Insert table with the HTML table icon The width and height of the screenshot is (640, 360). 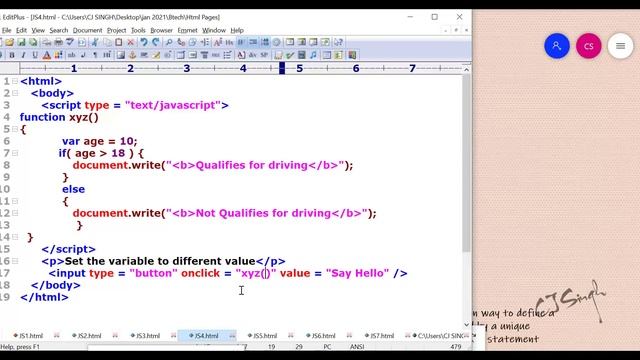click(x=181, y=55)
